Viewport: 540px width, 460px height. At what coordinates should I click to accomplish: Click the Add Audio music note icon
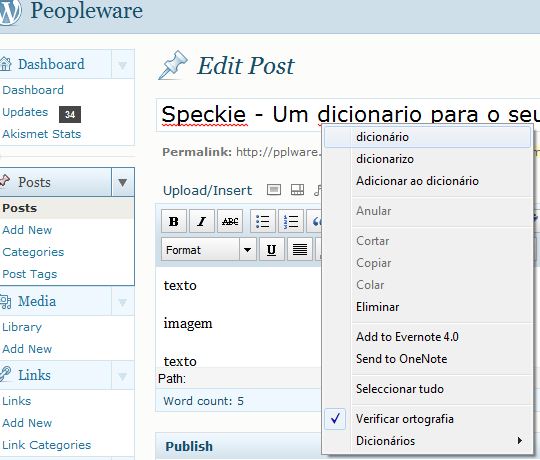click(x=318, y=190)
